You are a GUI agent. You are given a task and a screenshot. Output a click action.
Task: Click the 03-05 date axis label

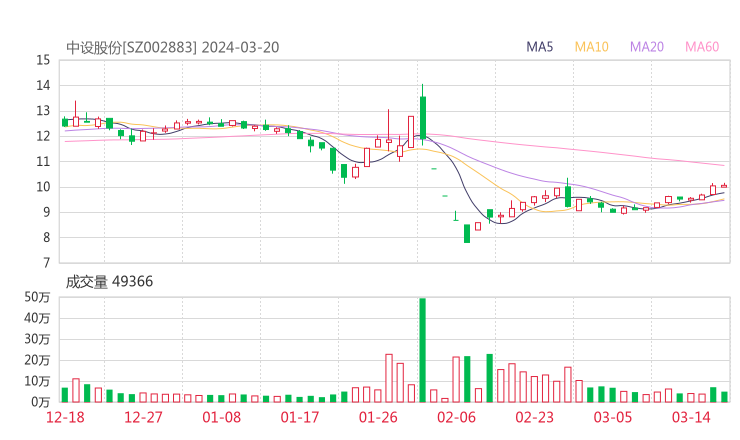[613, 417]
